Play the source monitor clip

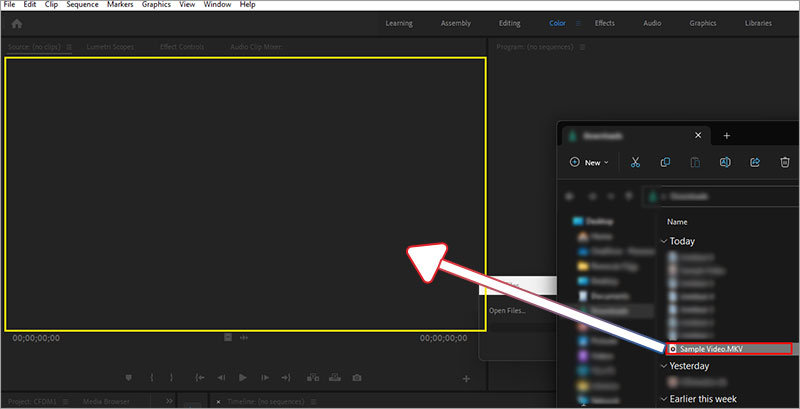[243, 378]
